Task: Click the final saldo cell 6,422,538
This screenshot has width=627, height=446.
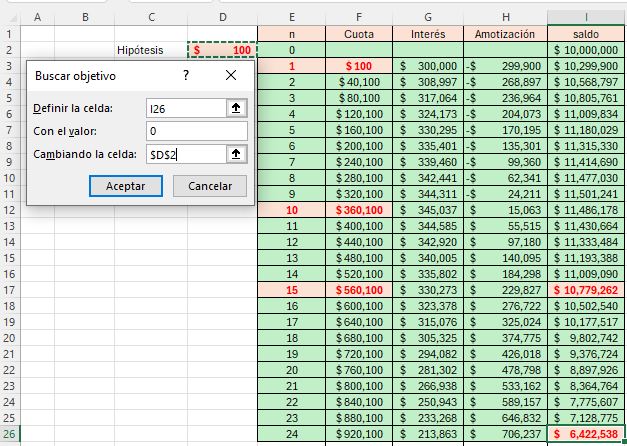Action: pos(586,434)
